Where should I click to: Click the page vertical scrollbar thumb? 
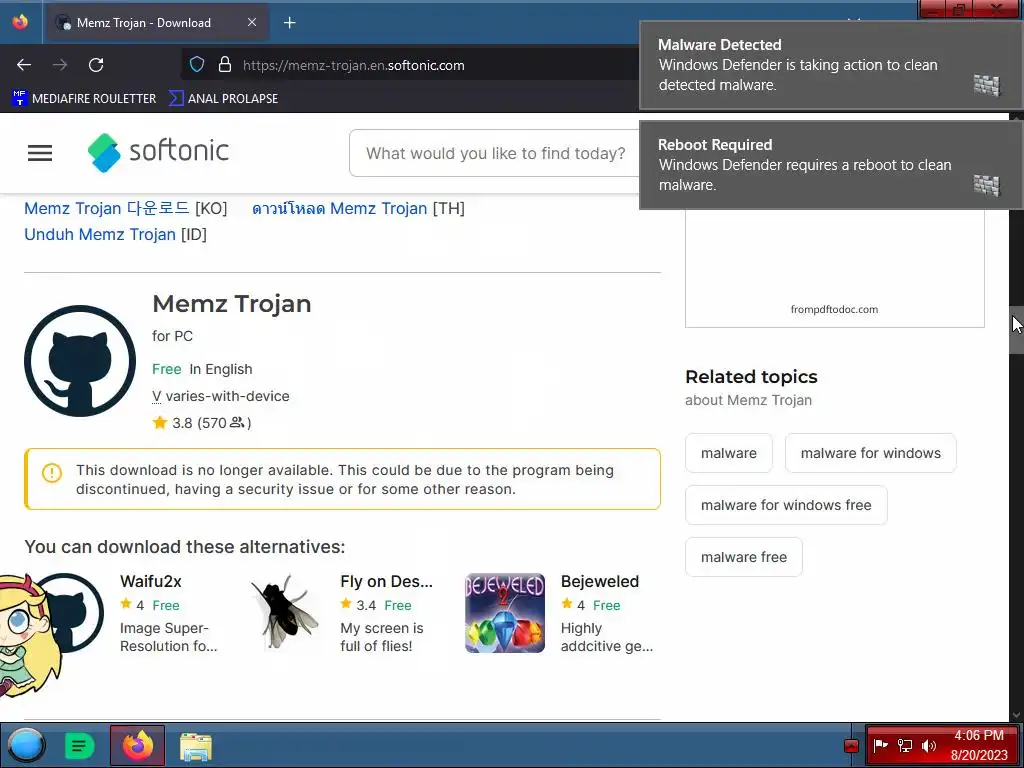point(1016,330)
